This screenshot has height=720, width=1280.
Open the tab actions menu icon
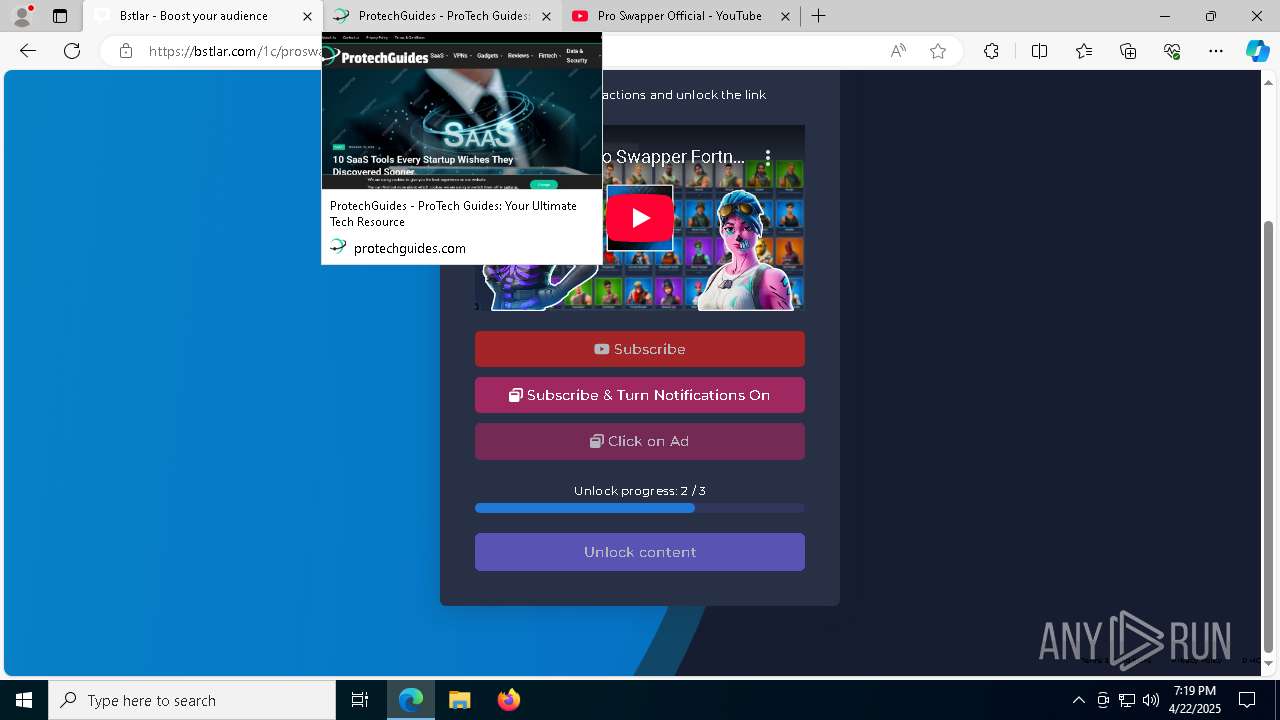(x=60, y=16)
